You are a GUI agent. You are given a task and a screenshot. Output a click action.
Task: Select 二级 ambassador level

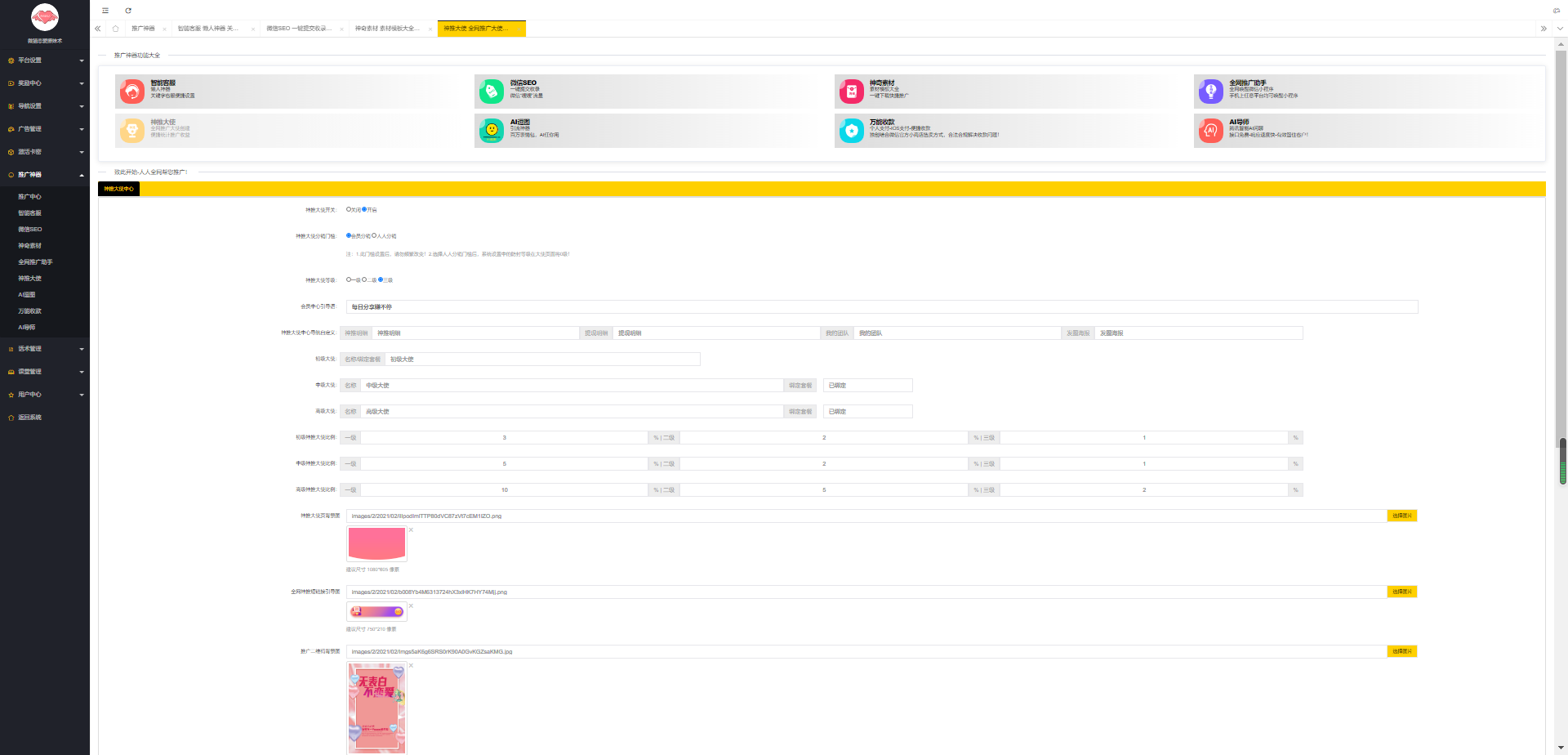tap(364, 279)
